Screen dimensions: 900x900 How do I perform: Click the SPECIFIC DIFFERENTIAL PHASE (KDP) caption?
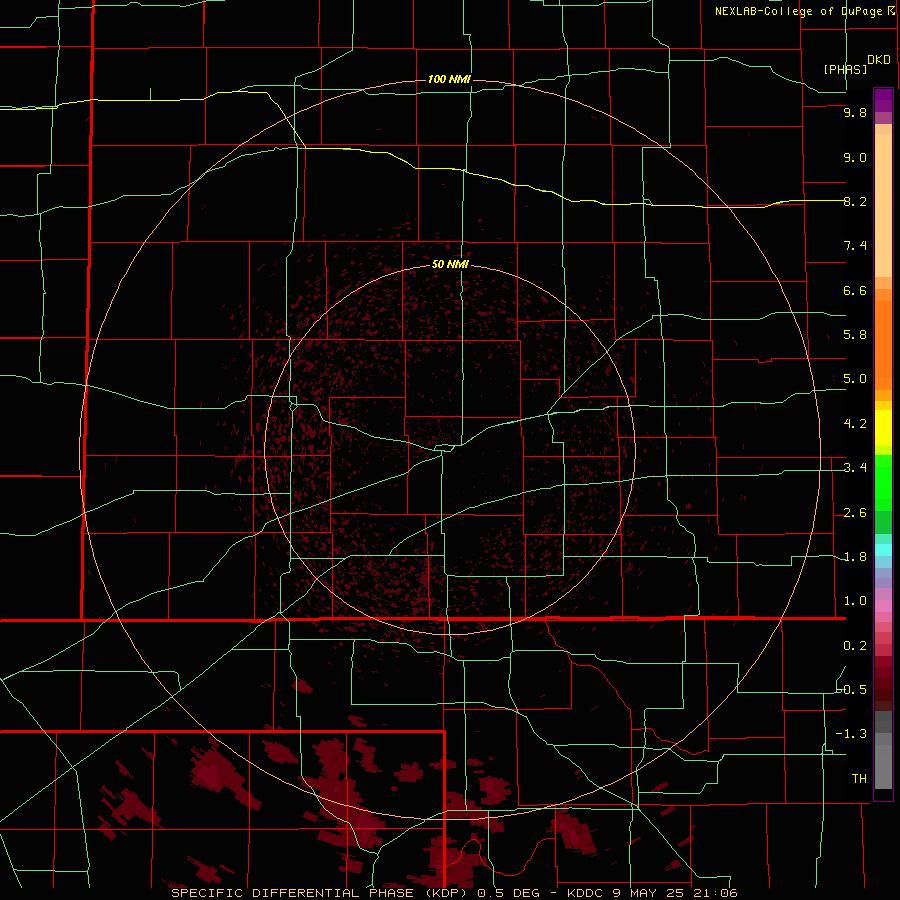click(319, 893)
